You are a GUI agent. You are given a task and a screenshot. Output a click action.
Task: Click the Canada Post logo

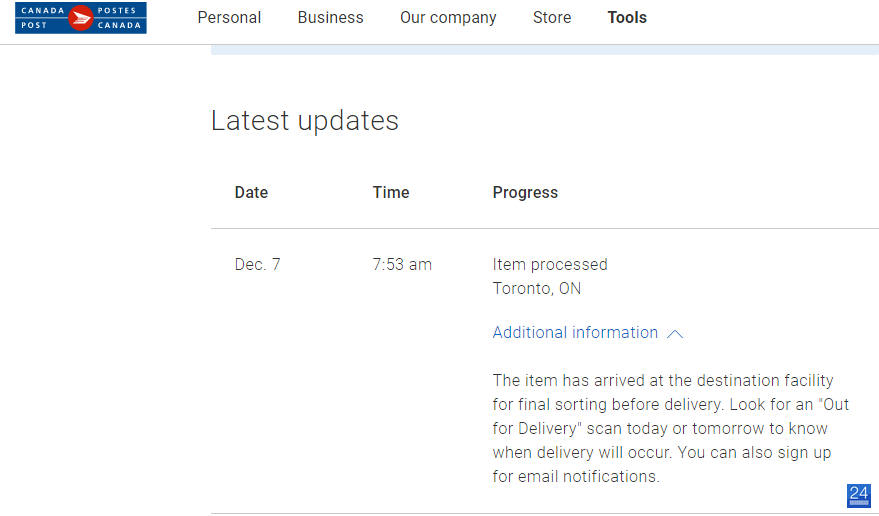(x=81, y=18)
